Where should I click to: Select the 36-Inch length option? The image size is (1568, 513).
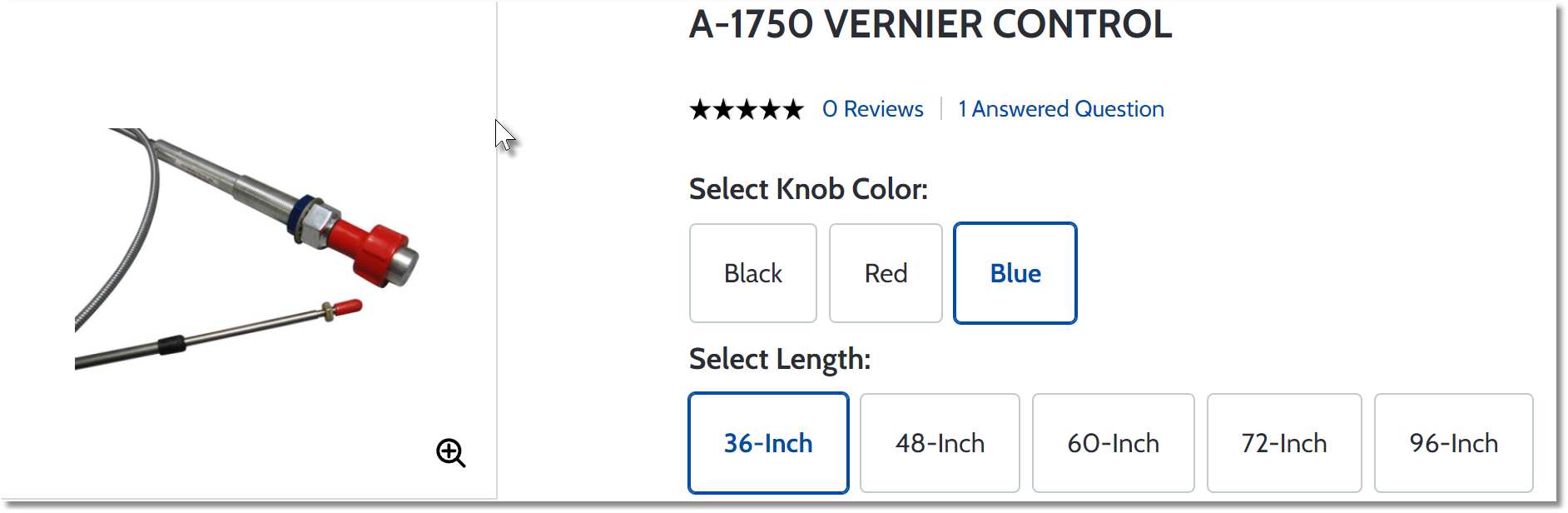pos(768,443)
